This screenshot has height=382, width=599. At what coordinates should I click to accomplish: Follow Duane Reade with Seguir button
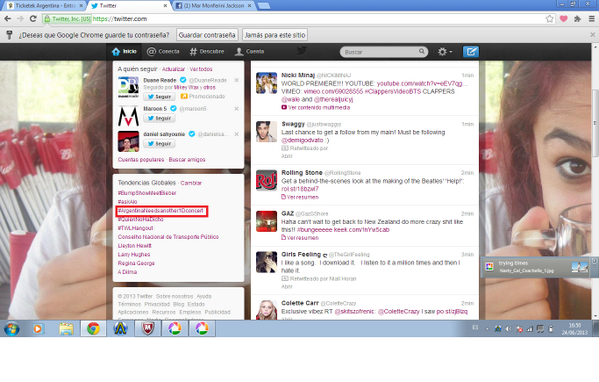tap(159, 97)
